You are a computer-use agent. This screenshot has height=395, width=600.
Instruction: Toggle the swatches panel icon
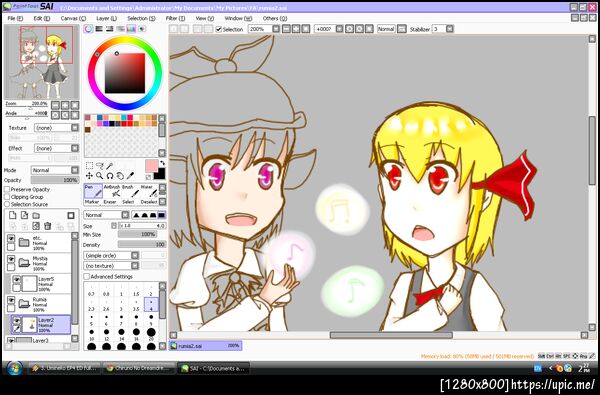point(131,29)
